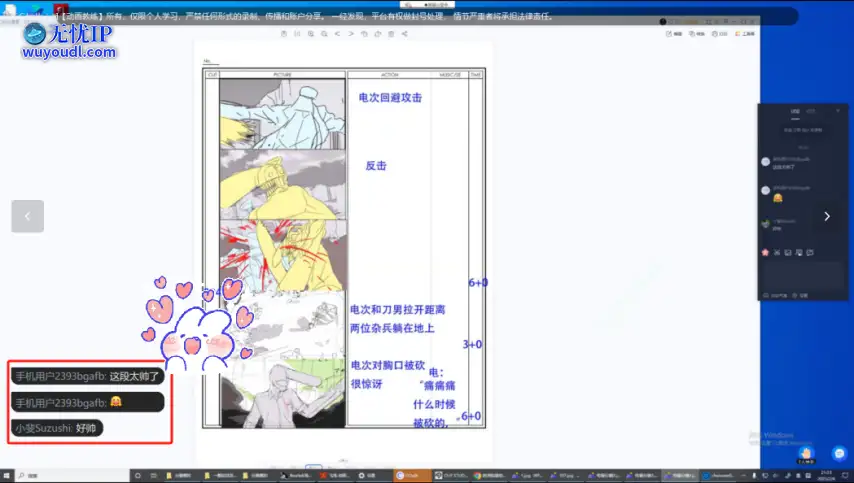Open the taskbar settings gear app
Screen dimensions: 854x483
point(368,475)
